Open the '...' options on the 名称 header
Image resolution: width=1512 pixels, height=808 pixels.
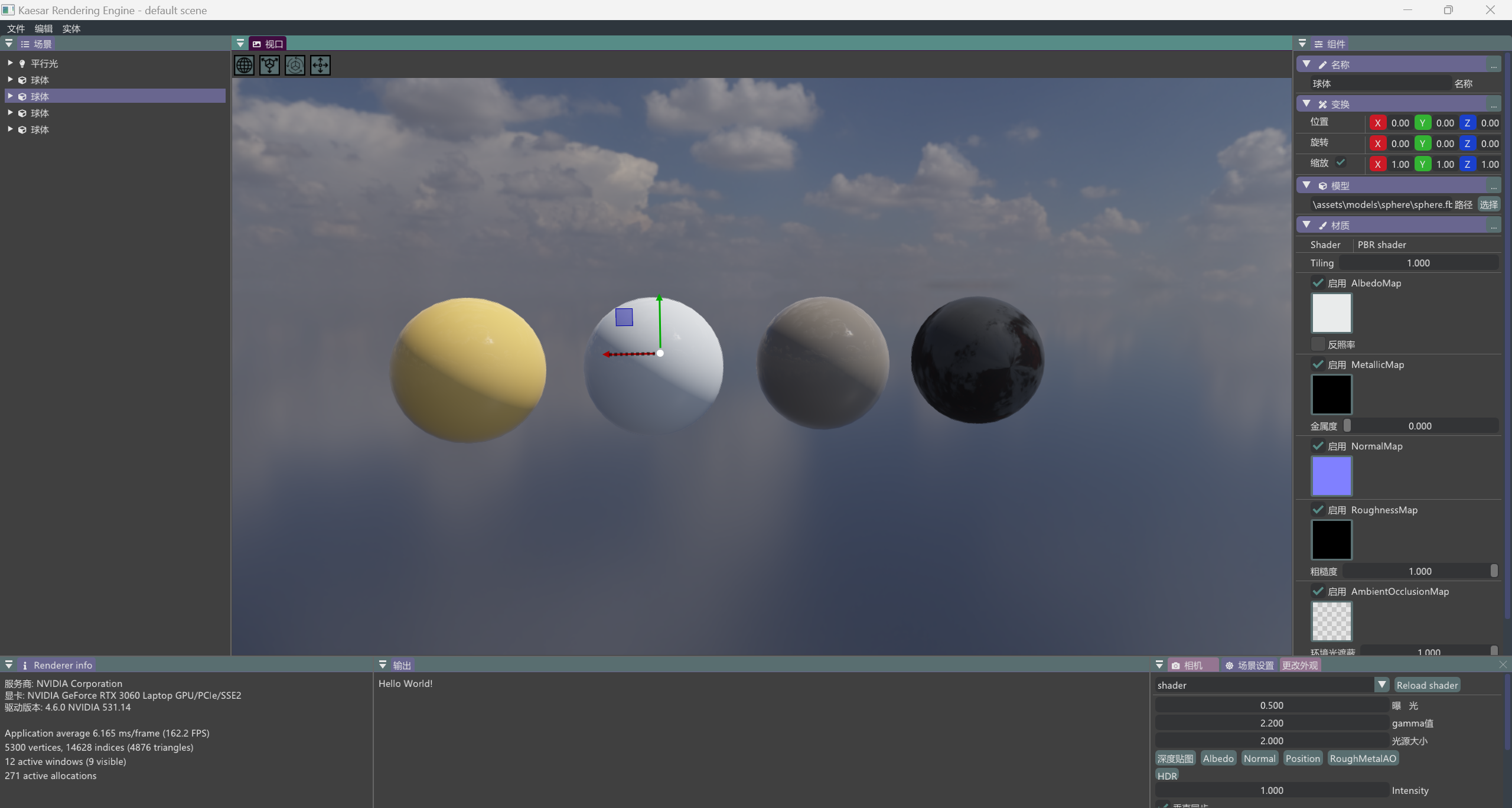click(1494, 64)
